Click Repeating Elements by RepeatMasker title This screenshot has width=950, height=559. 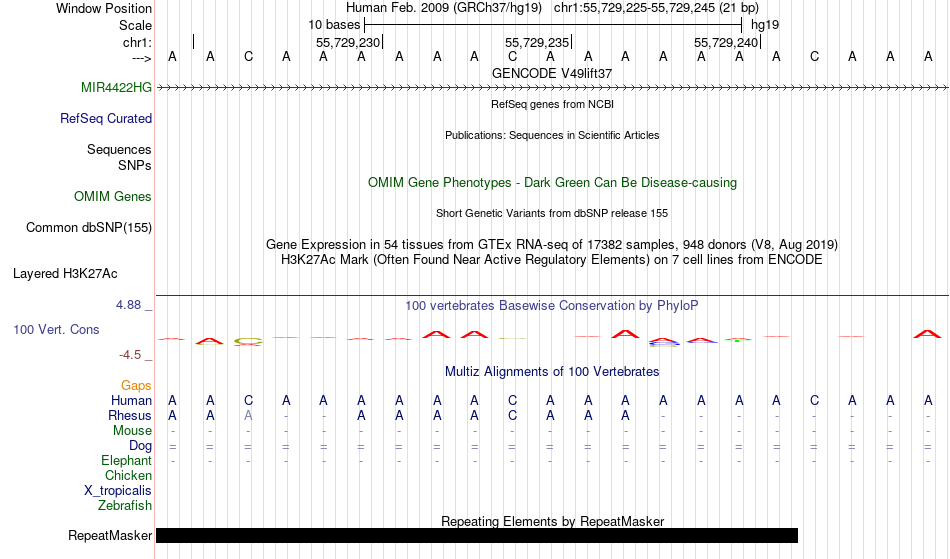click(552, 521)
